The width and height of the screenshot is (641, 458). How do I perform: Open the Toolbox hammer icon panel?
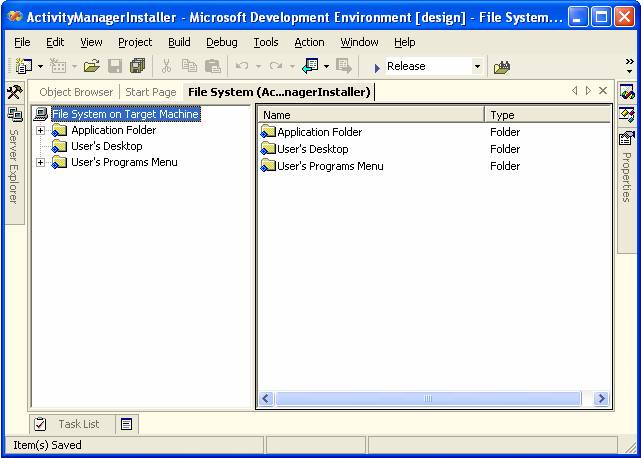tap(15, 92)
